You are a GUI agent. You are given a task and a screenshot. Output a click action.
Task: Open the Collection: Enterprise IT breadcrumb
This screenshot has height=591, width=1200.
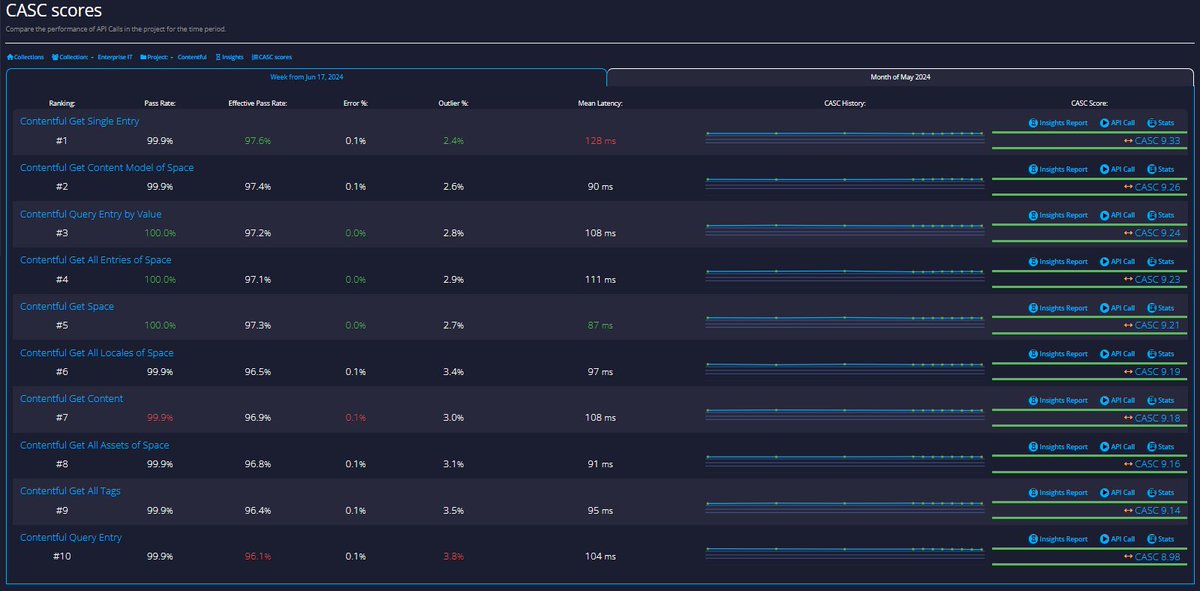click(x=93, y=57)
